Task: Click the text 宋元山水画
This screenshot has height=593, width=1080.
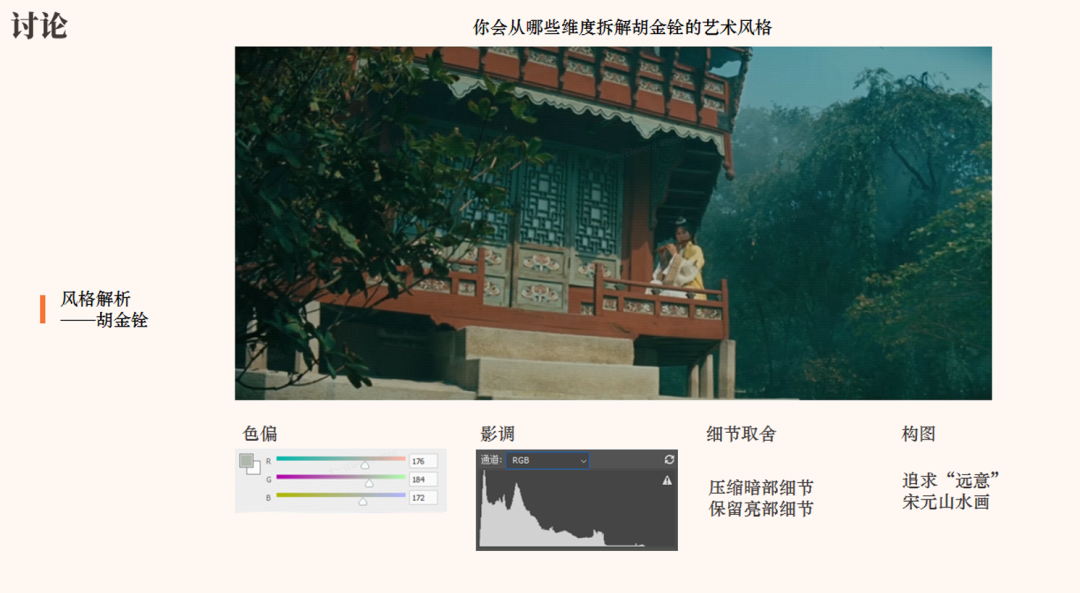Action: 946,502
